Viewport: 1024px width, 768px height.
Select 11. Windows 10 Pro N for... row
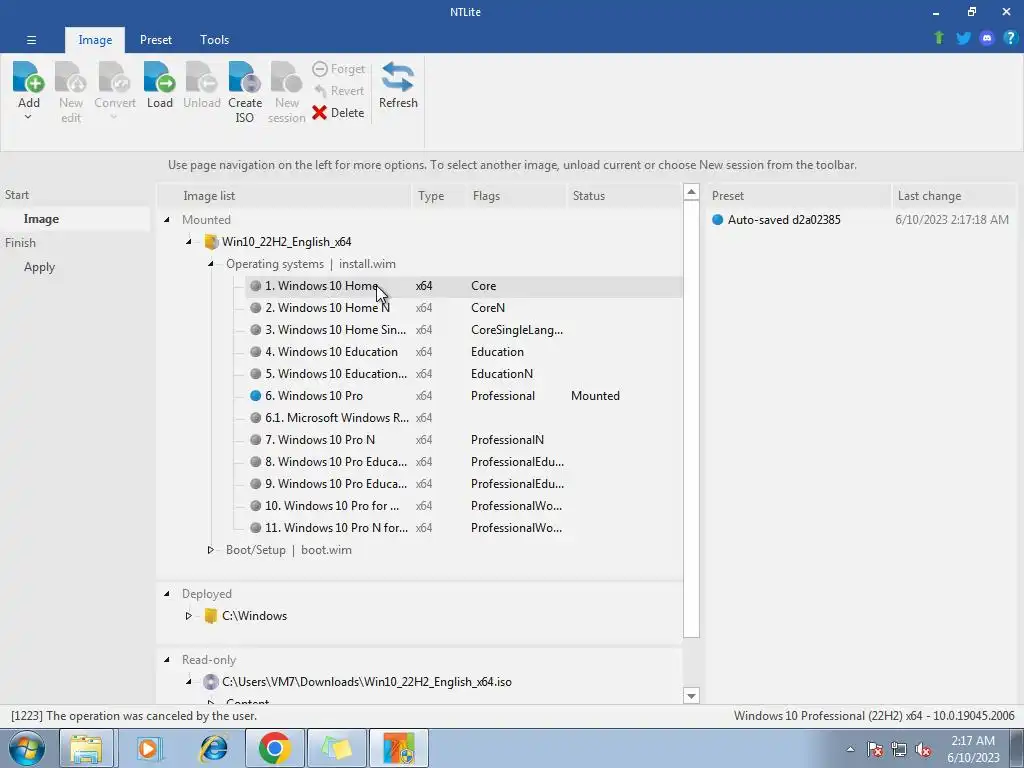tap(464, 528)
